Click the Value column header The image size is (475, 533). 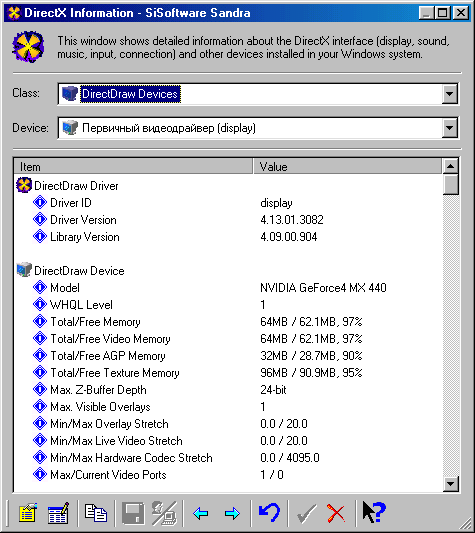pyautogui.click(x=347, y=167)
